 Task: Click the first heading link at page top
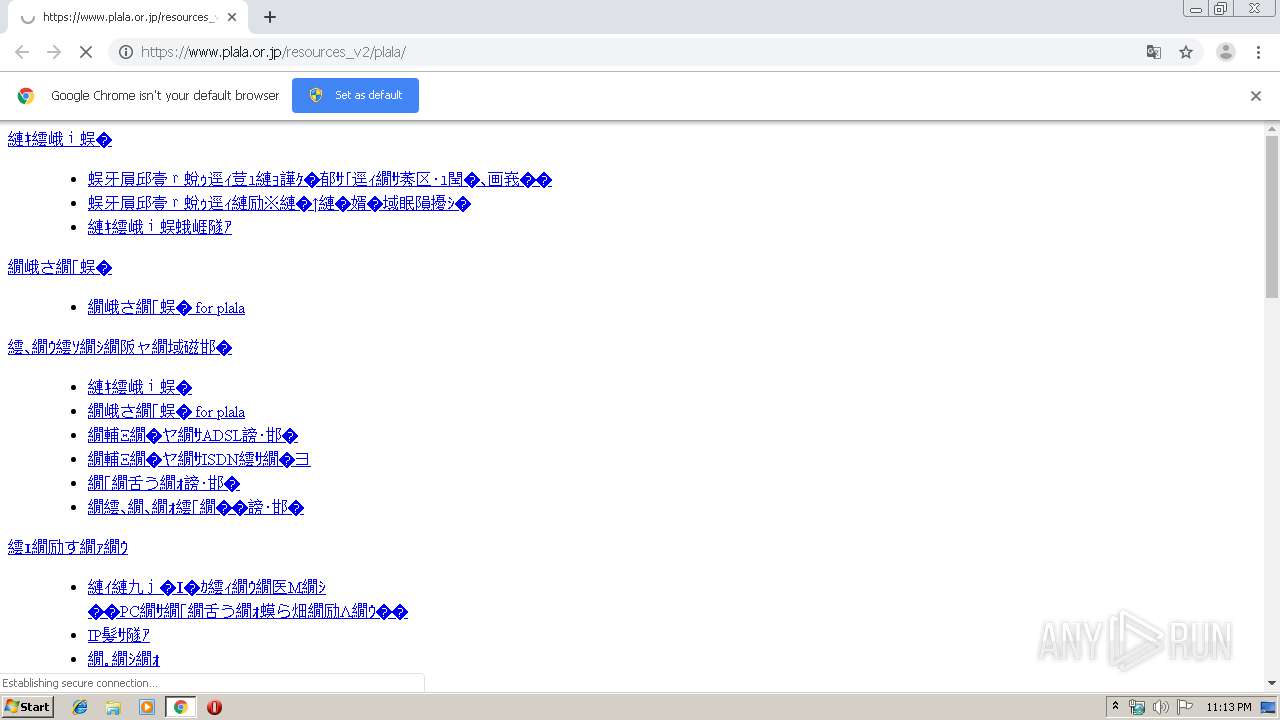click(x=60, y=139)
